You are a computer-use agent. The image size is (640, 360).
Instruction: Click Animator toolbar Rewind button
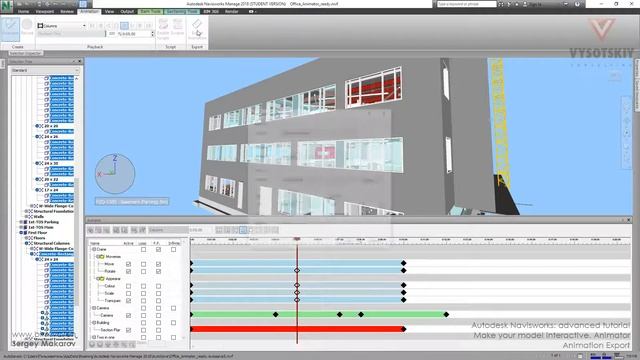(219, 230)
